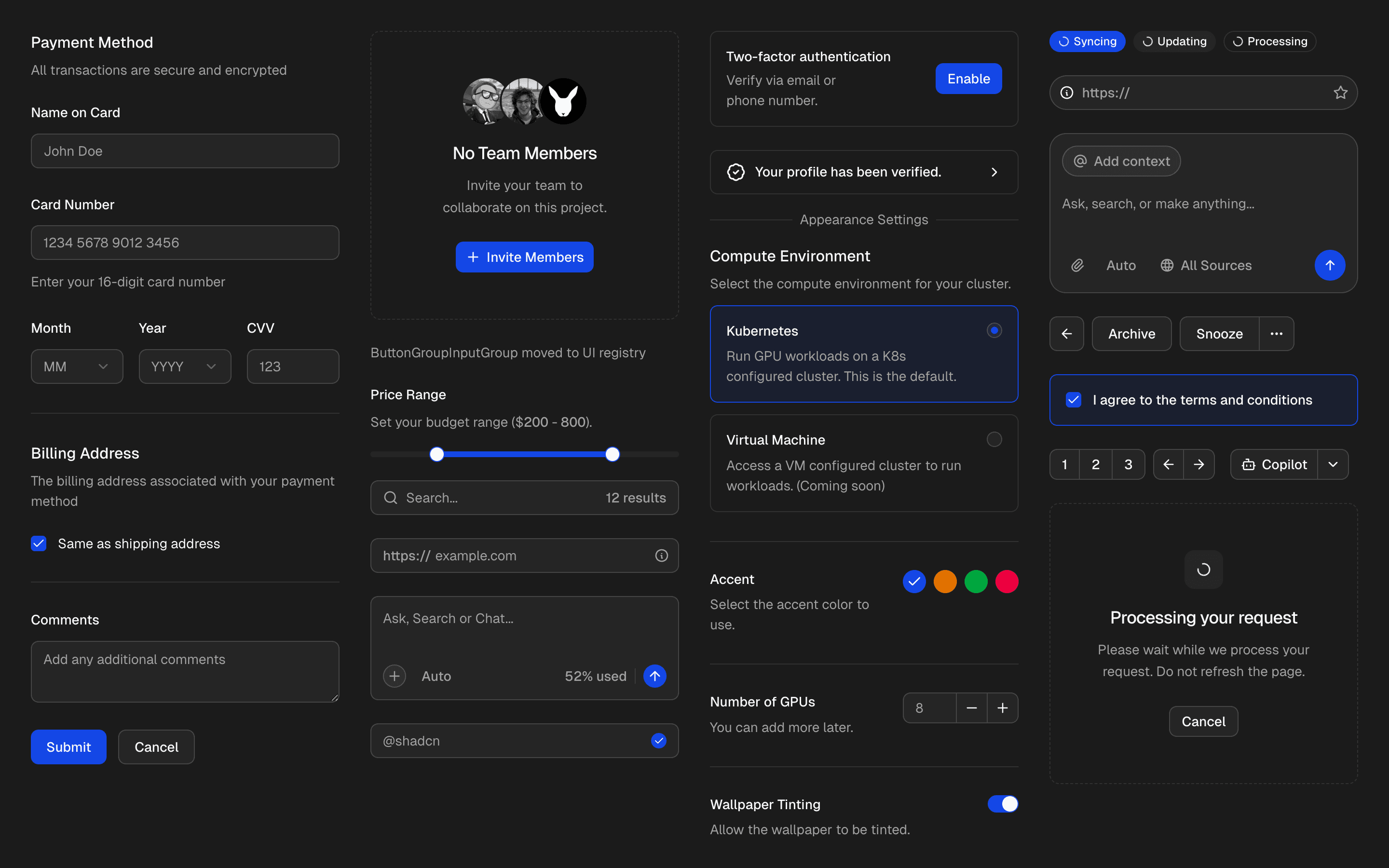1389x868 pixels.
Task: Click the star bookmark icon in URL field
Action: [1340, 93]
